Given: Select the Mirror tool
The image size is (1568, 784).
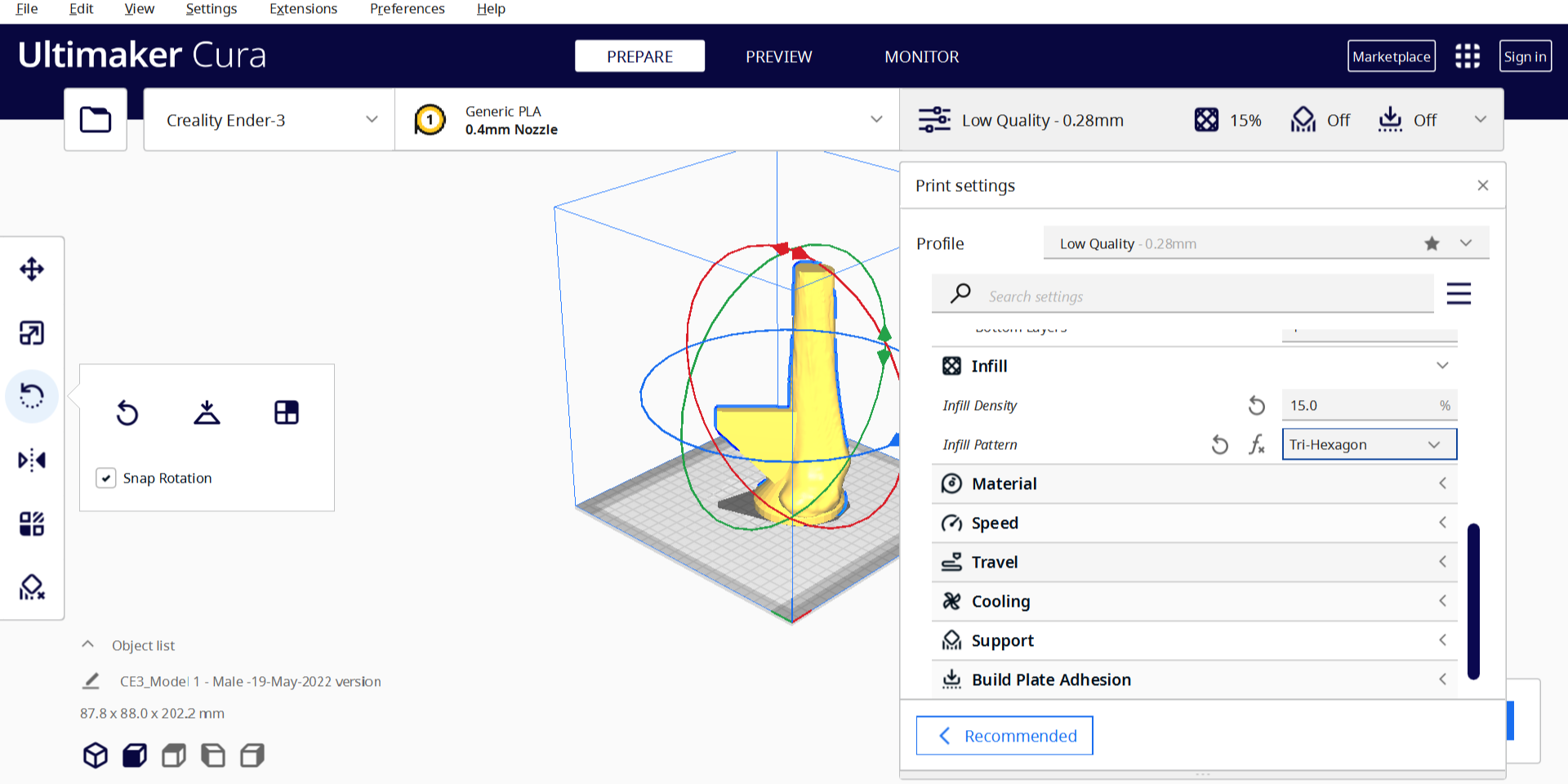Looking at the screenshot, I should tap(32, 461).
